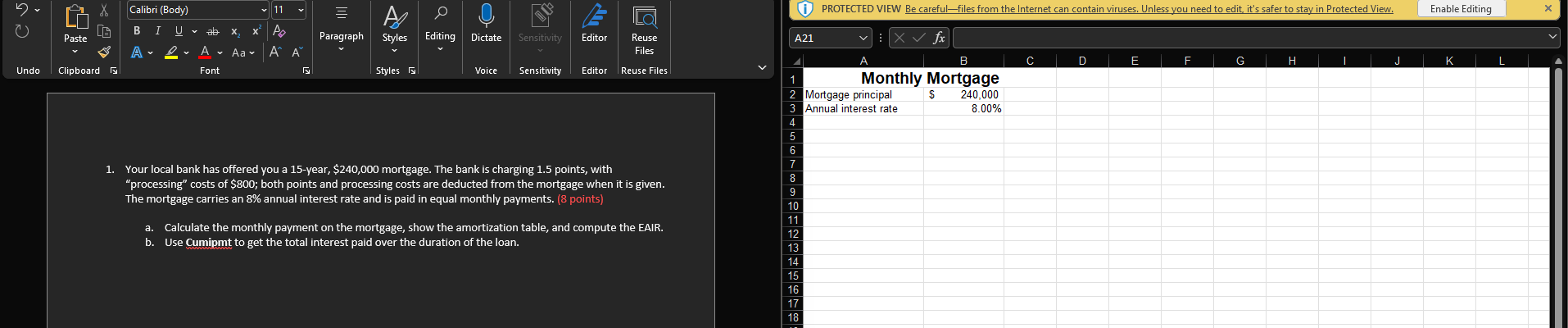Click the Text Effects blue A icon
The width and height of the screenshot is (1568, 328).
coord(137,52)
